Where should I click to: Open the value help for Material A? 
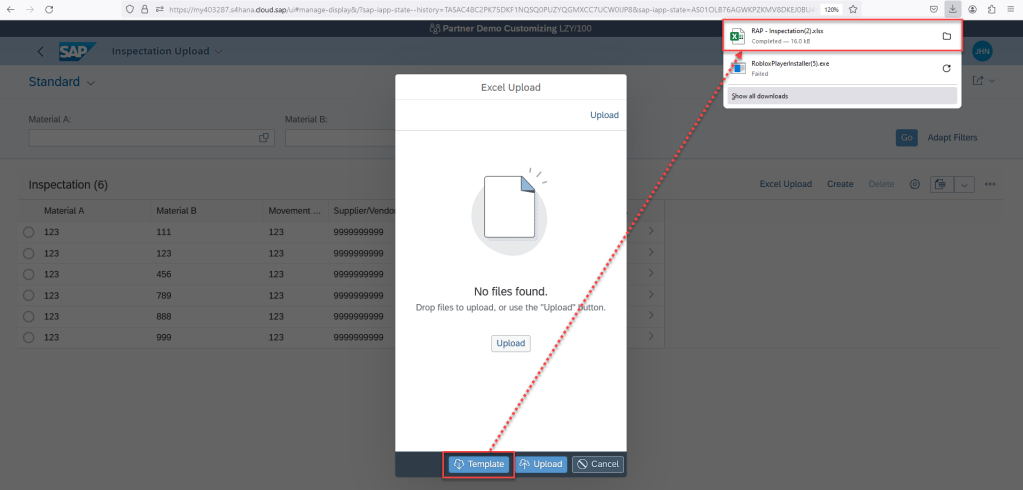(x=264, y=138)
